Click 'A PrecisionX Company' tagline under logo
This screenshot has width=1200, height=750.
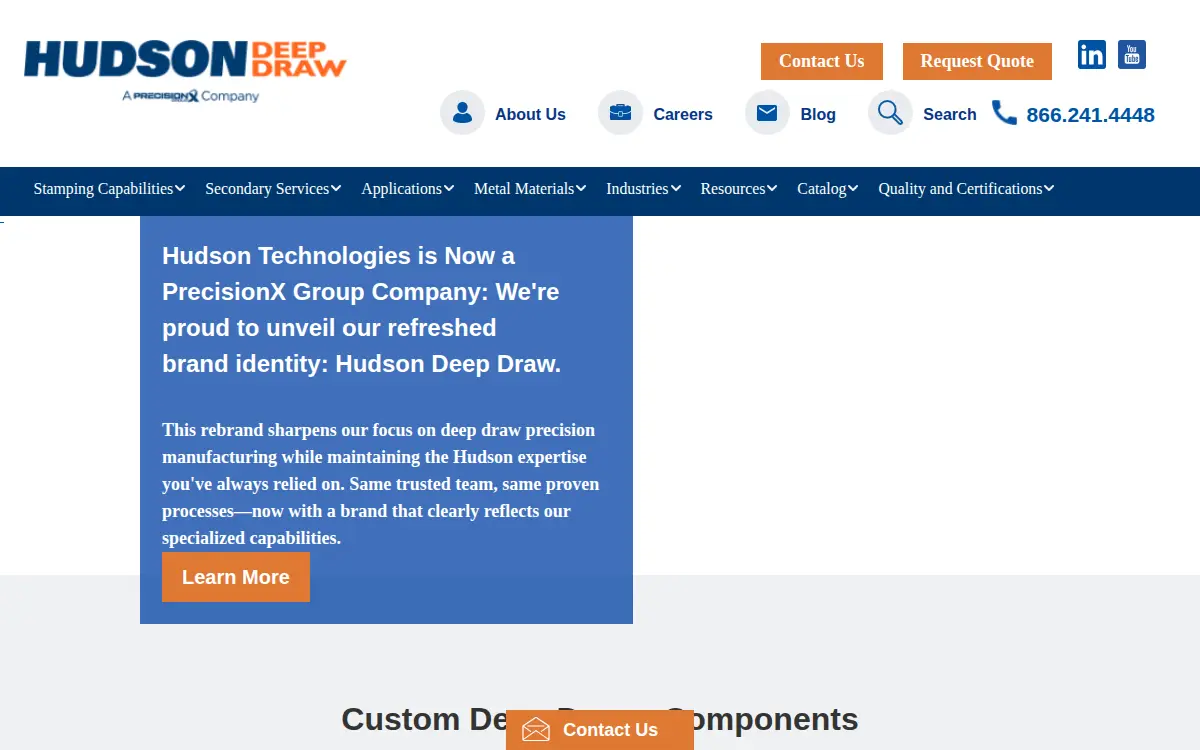(190, 96)
